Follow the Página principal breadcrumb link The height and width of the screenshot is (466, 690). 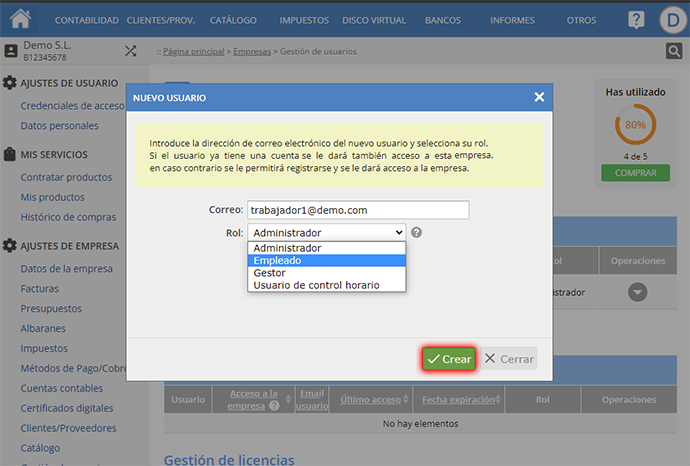[x=194, y=51]
